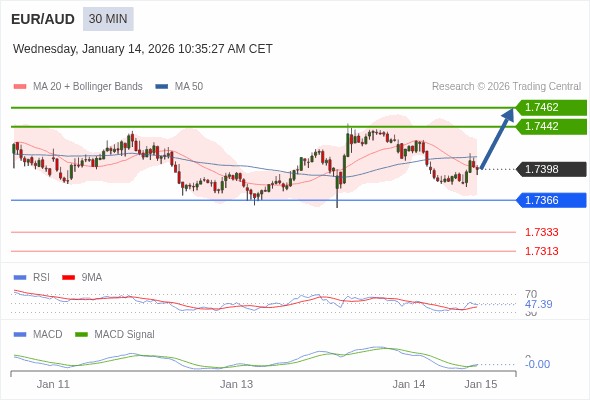The height and width of the screenshot is (400, 590).
Task: Select the EUR/AUD pair title
Action: click(43, 19)
